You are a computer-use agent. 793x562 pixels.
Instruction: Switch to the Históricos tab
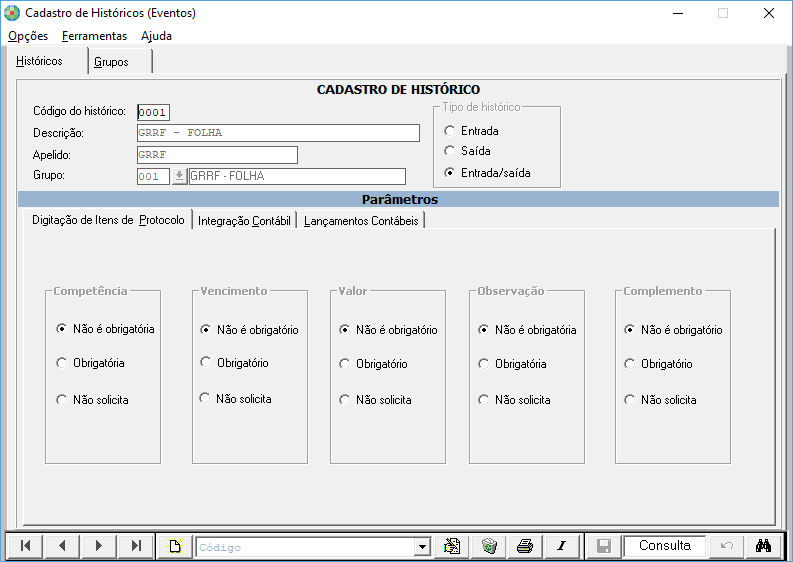point(47,61)
